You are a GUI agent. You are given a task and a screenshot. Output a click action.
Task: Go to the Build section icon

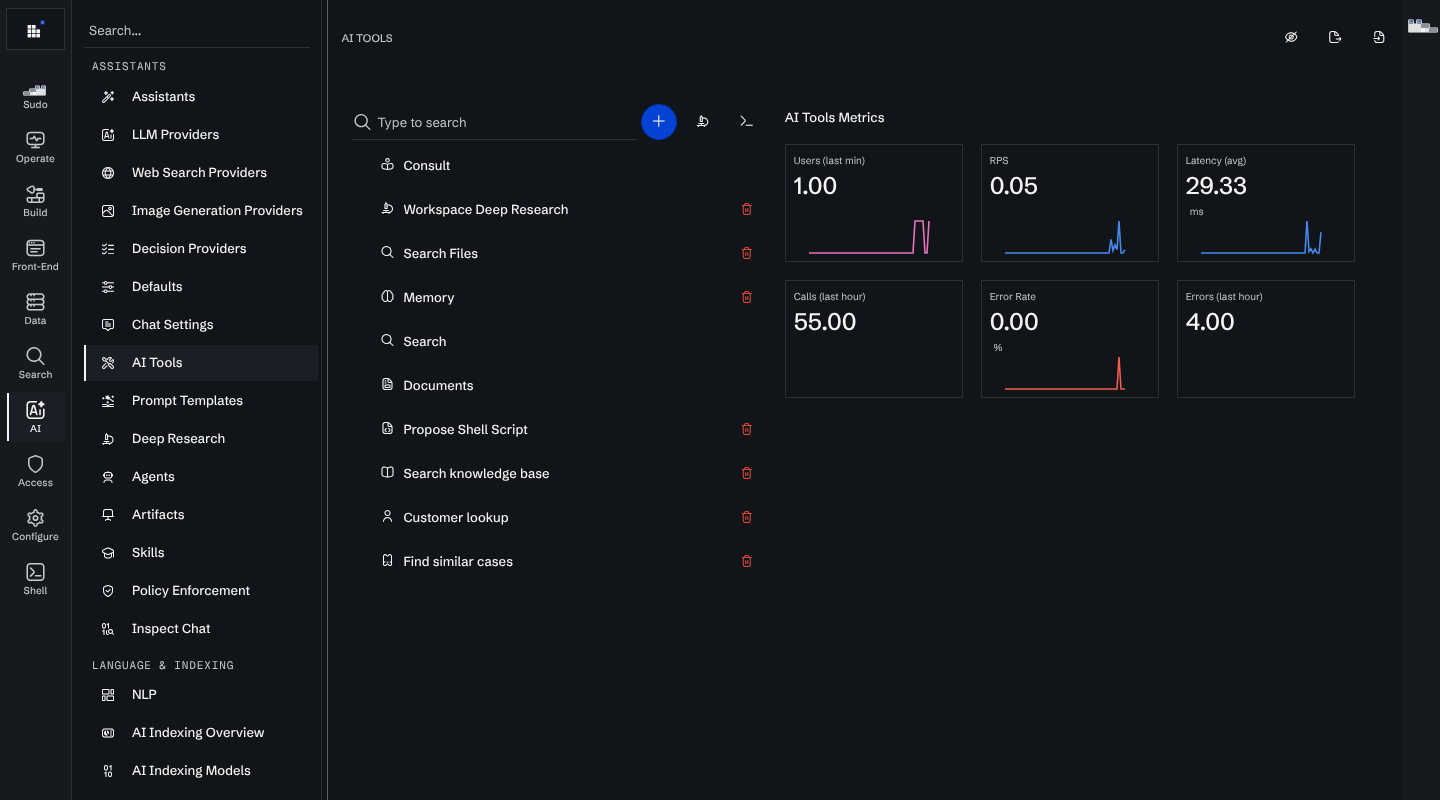(35, 202)
